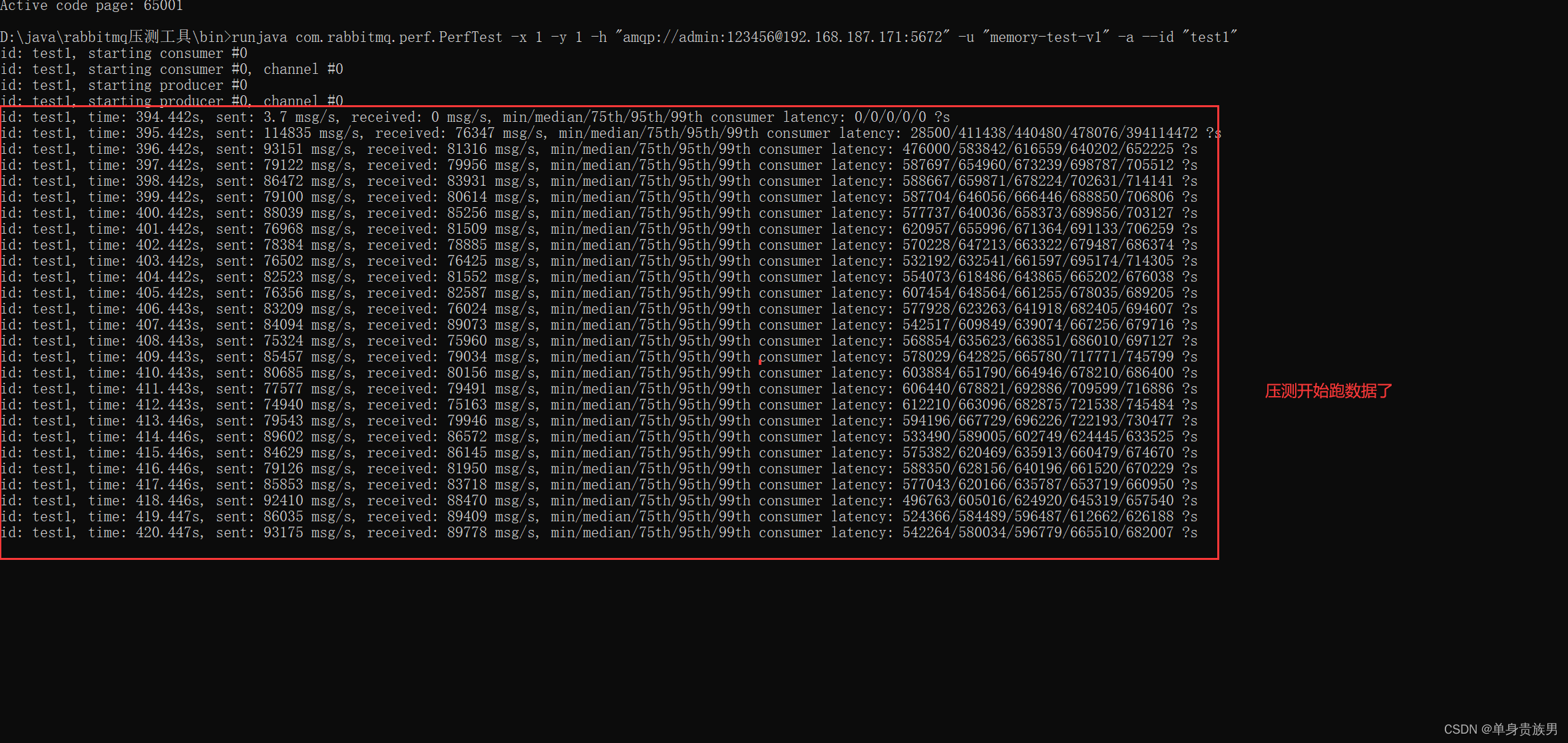This screenshot has height=743, width=1568.
Task: Select the sent value 75324 msg/s
Action: tap(308, 341)
